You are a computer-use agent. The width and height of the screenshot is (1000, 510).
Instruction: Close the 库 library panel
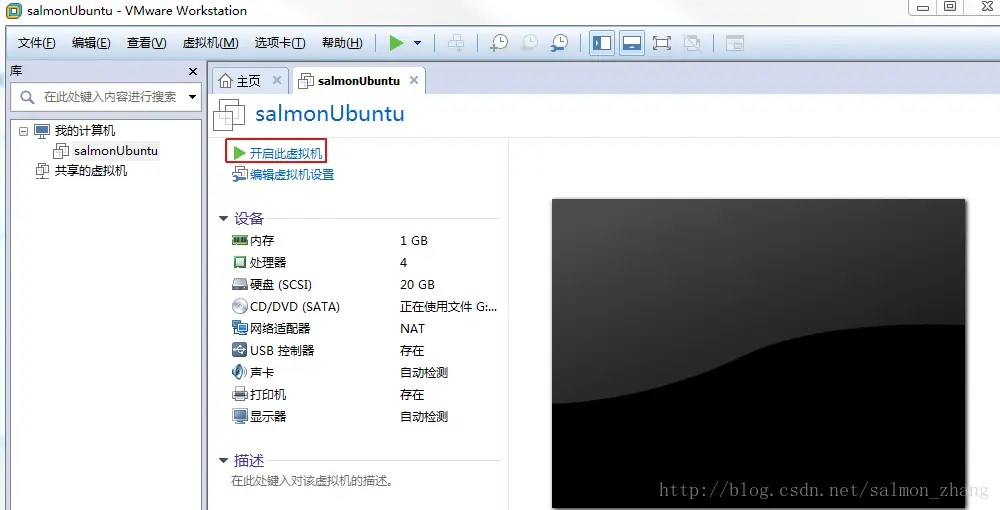pyautogui.click(x=193, y=71)
